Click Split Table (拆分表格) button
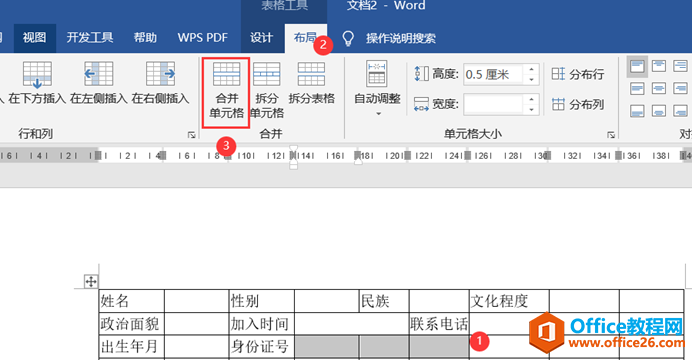The image size is (692, 360). [x=312, y=84]
